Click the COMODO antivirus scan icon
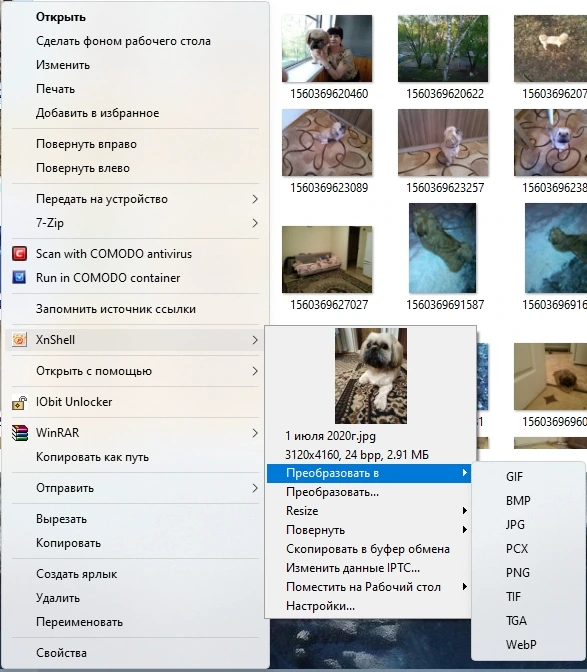 coord(19,254)
